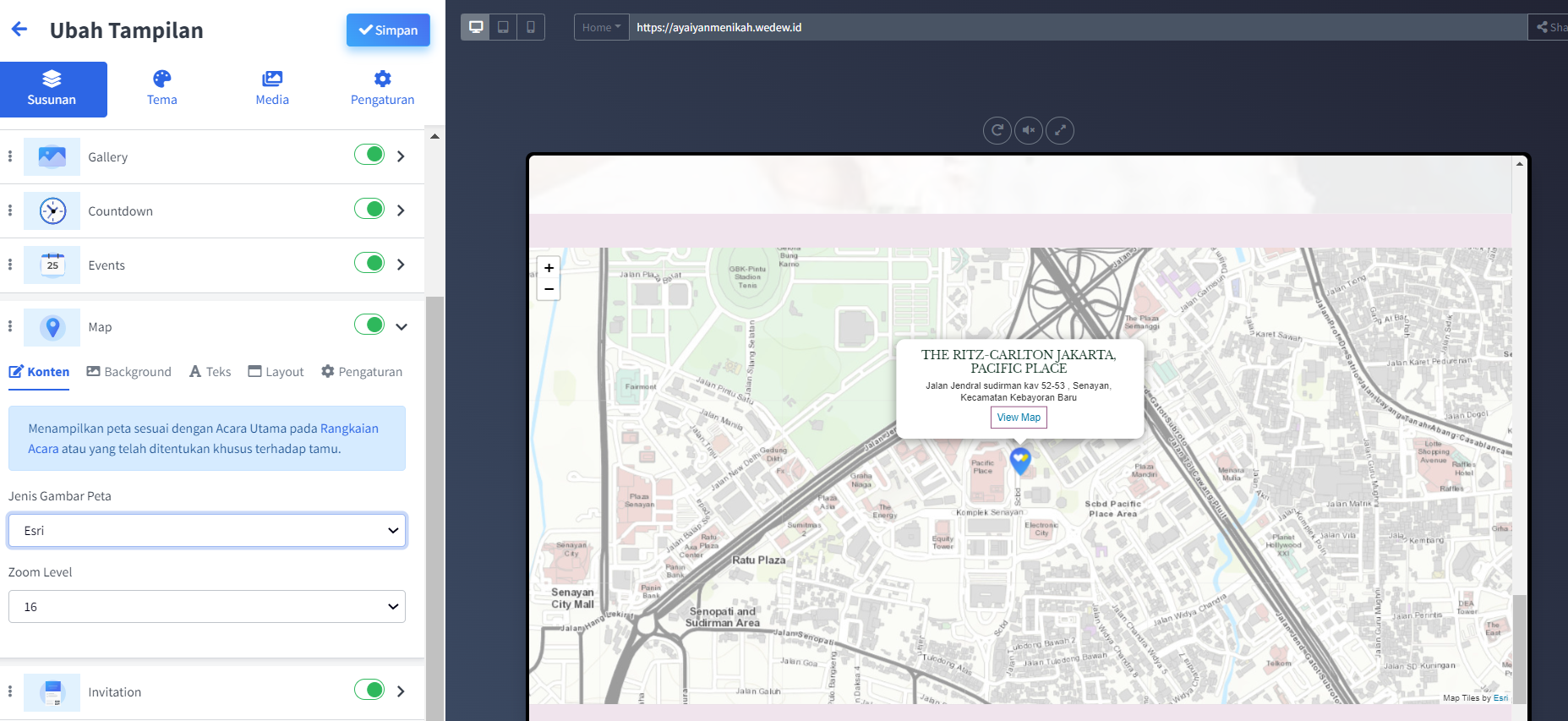Image resolution: width=1568 pixels, height=721 pixels.
Task: Click the View Map button
Action: [x=1019, y=418]
